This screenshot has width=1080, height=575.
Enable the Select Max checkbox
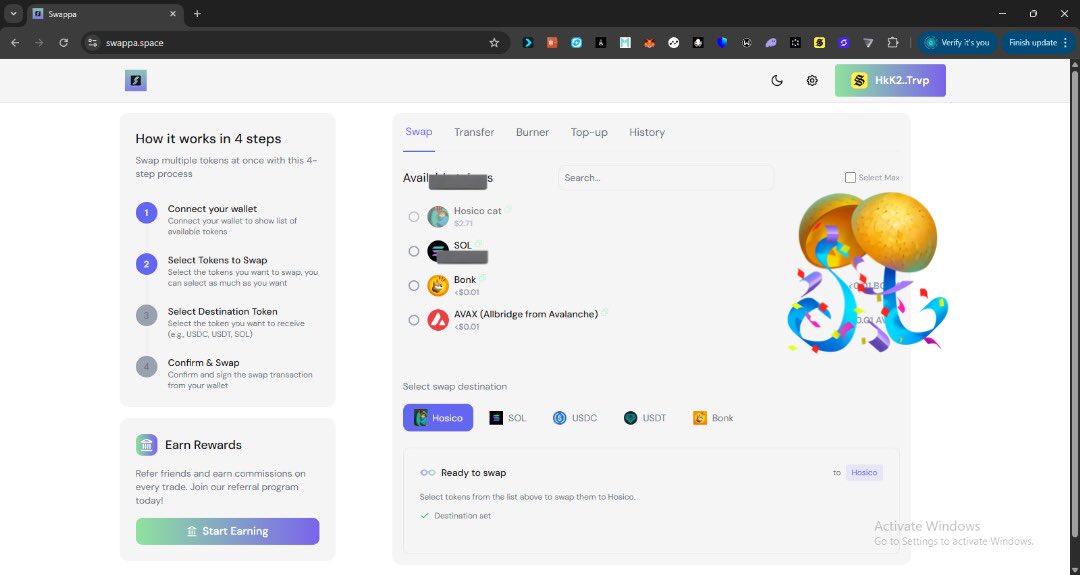click(x=851, y=178)
